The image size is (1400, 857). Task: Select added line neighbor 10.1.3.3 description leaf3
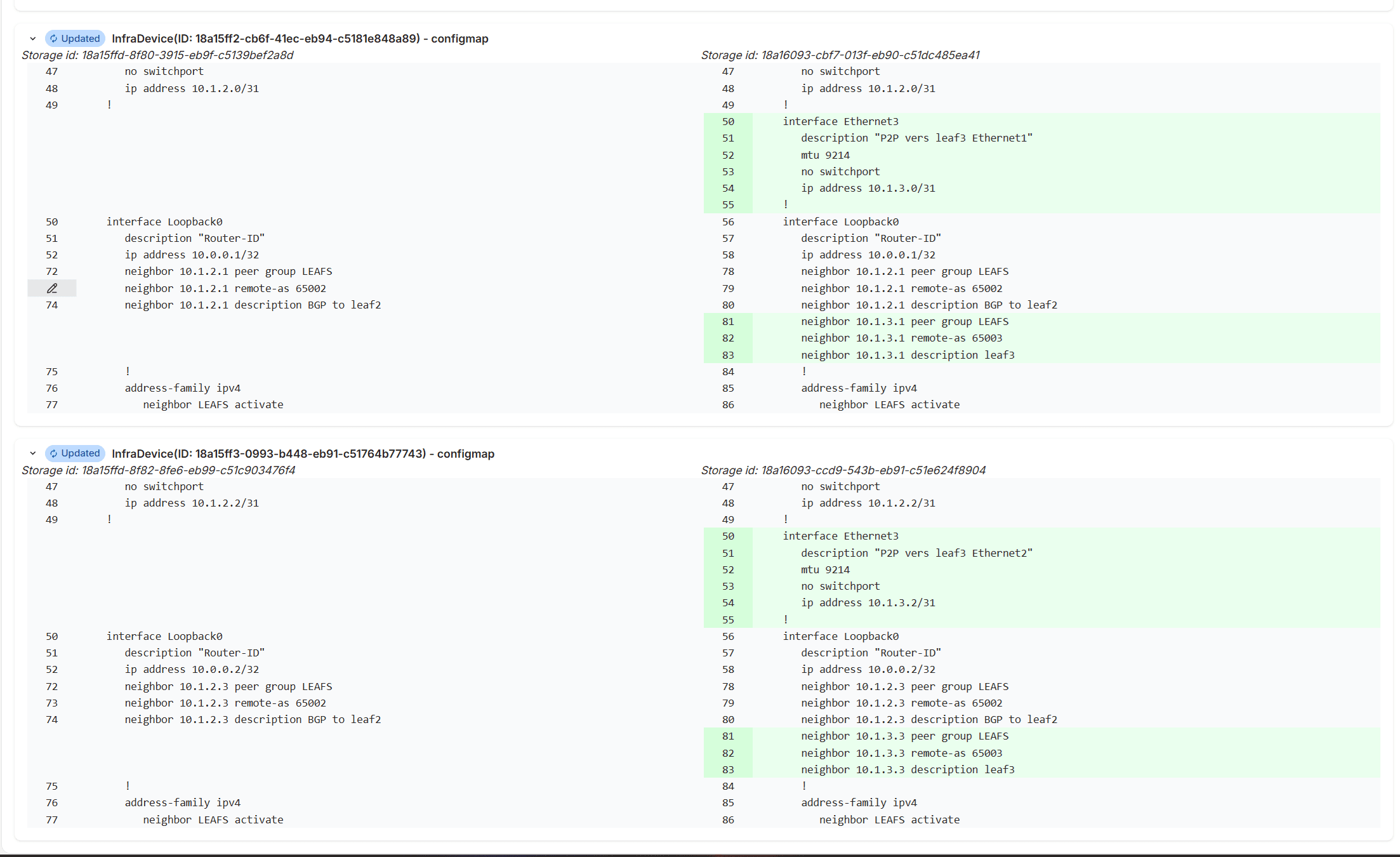[x=907, y=769]
